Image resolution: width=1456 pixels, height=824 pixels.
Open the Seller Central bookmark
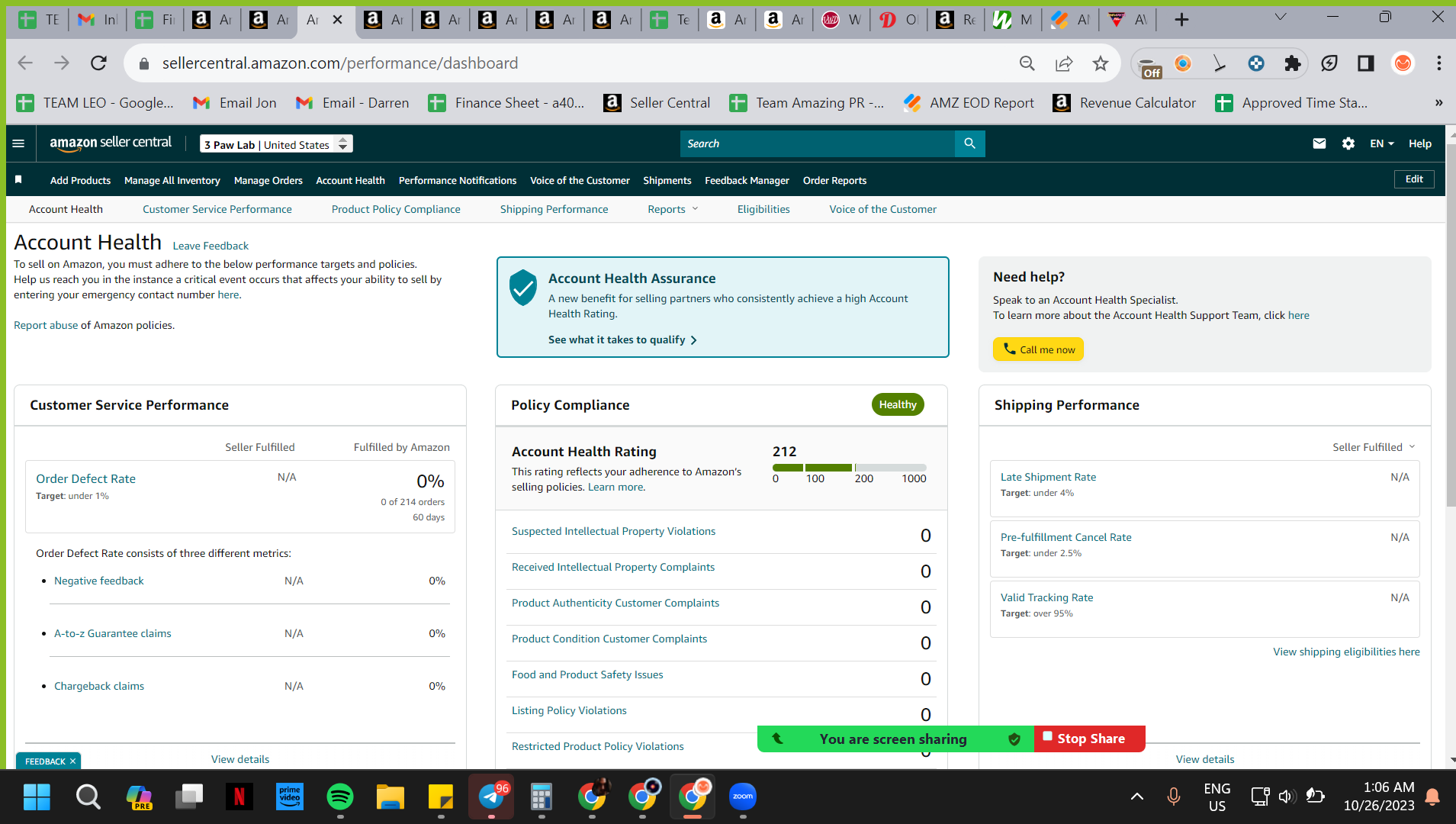coord(657,103)
